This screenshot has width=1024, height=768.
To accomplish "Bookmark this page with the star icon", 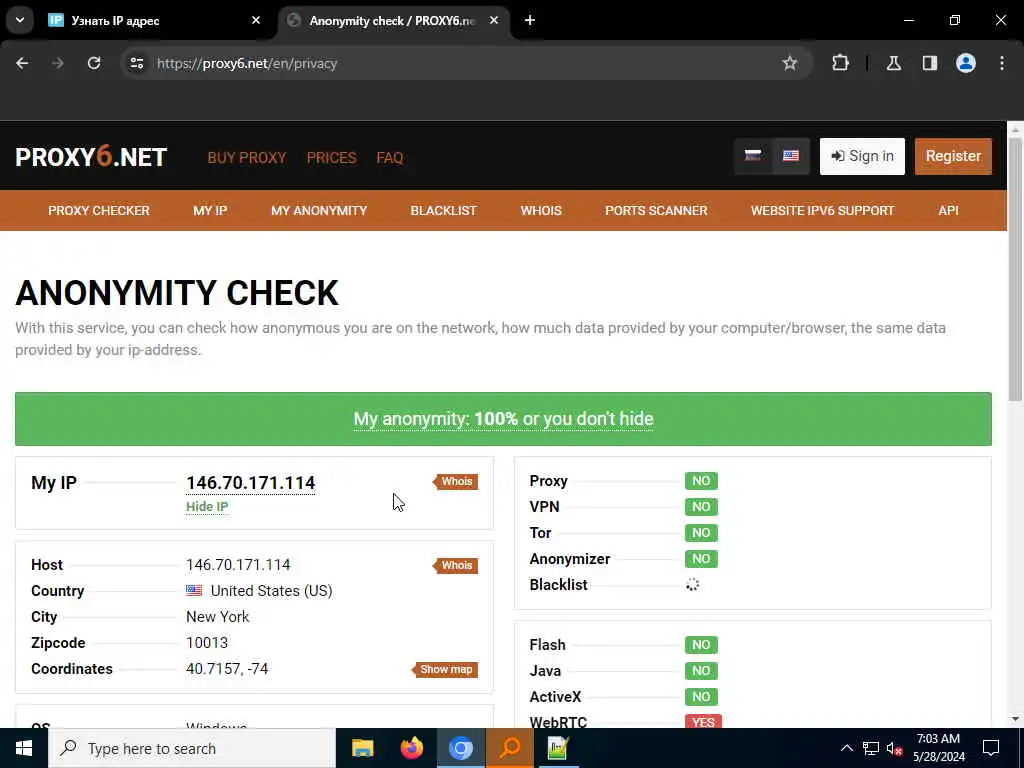I will [790, 63].
